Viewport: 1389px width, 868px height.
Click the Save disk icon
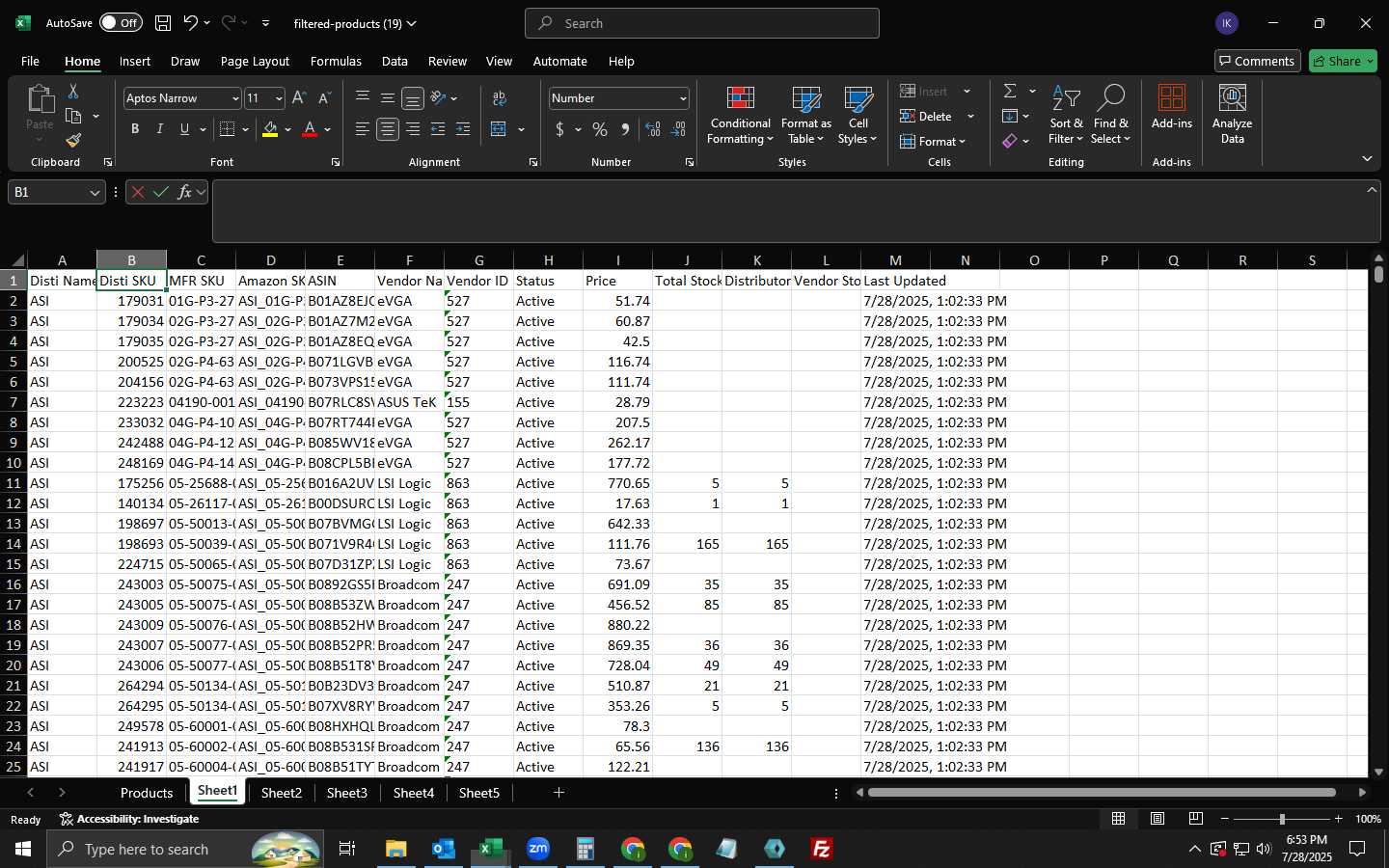(163, 23)
